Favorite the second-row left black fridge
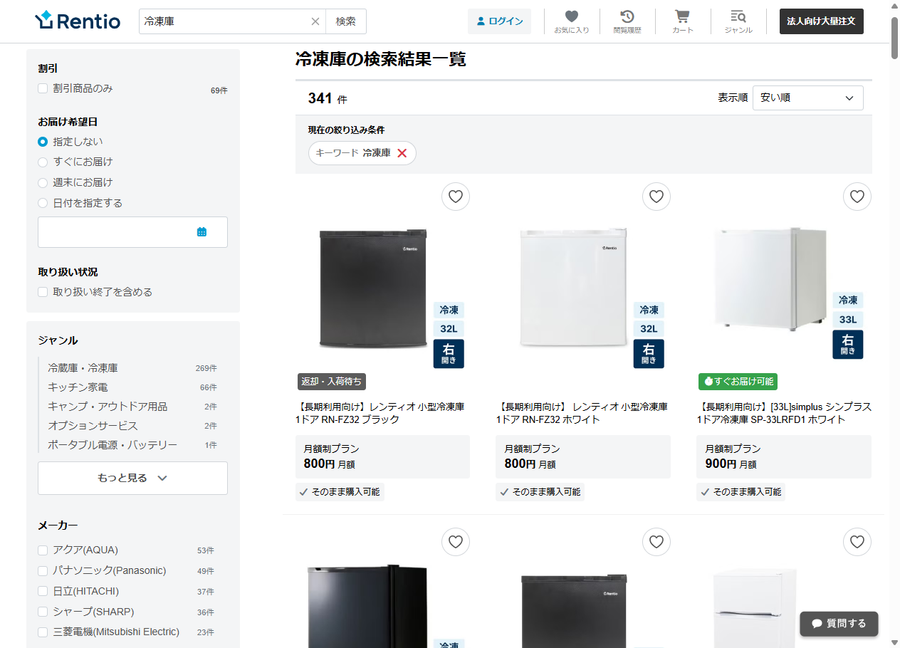This screenshot has height=648, width=900. (456, 541)
